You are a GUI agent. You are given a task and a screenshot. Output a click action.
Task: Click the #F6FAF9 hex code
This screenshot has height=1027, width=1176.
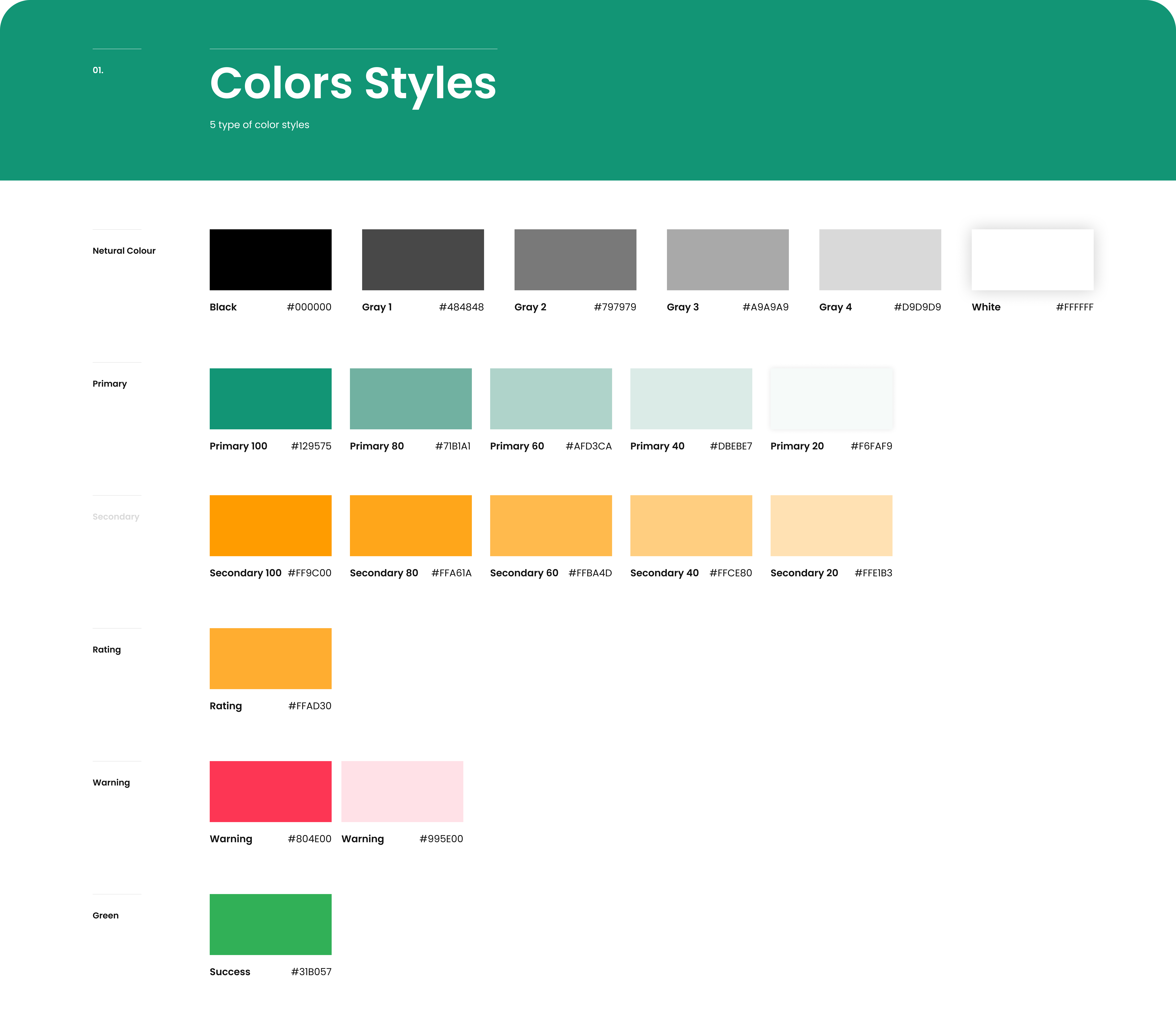coord(871,446)
